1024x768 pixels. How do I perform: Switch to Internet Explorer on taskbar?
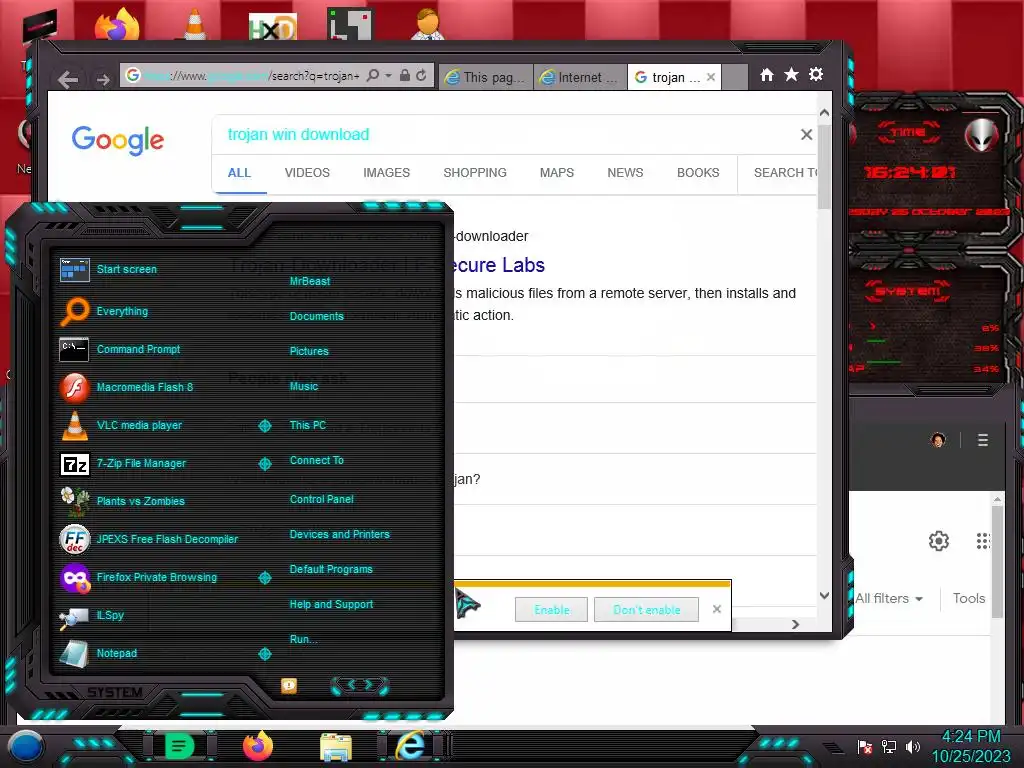tap(411, 746)
